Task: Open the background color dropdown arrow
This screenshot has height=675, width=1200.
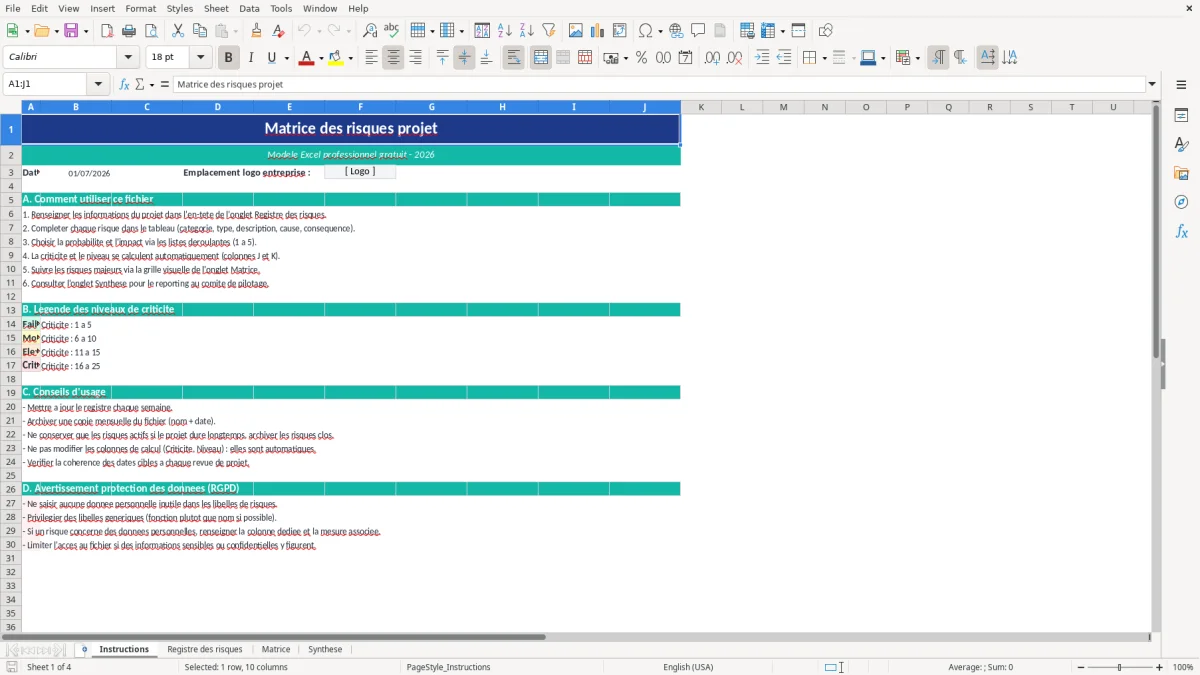Action: tap(350, 59)
